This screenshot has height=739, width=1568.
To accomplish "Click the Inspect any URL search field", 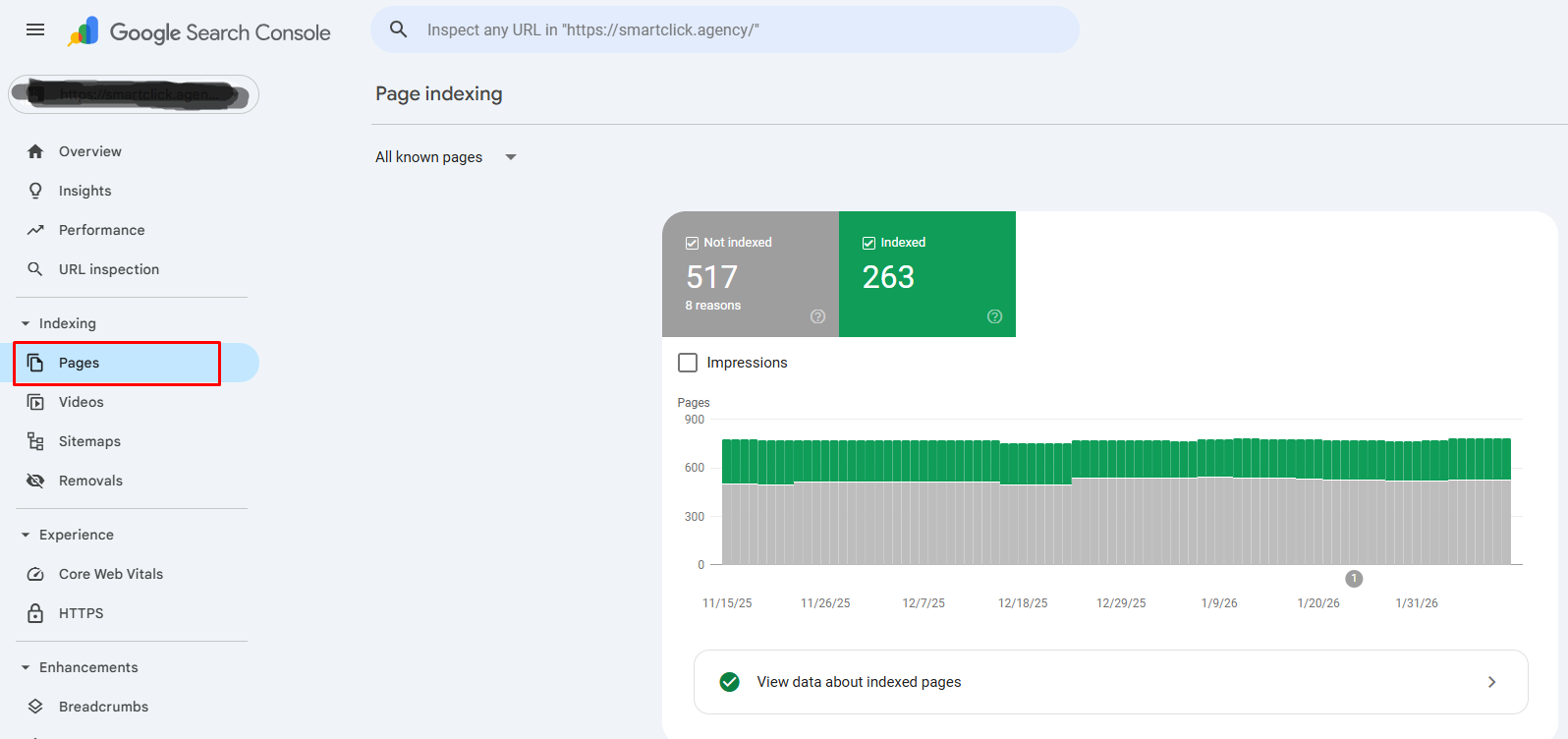I will (725, 29).
